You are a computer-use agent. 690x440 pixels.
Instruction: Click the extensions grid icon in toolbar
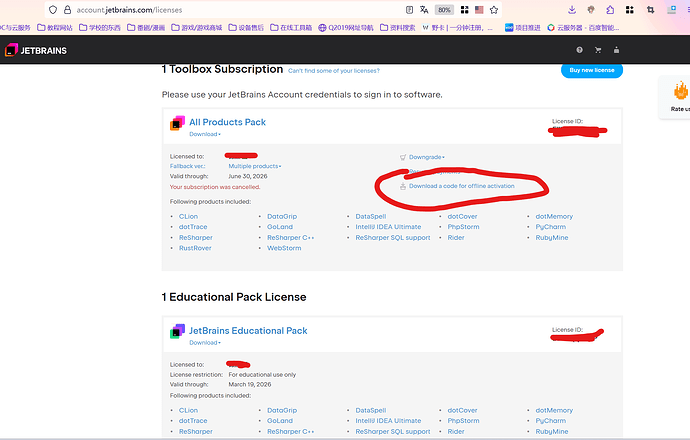tap(630, 10)
